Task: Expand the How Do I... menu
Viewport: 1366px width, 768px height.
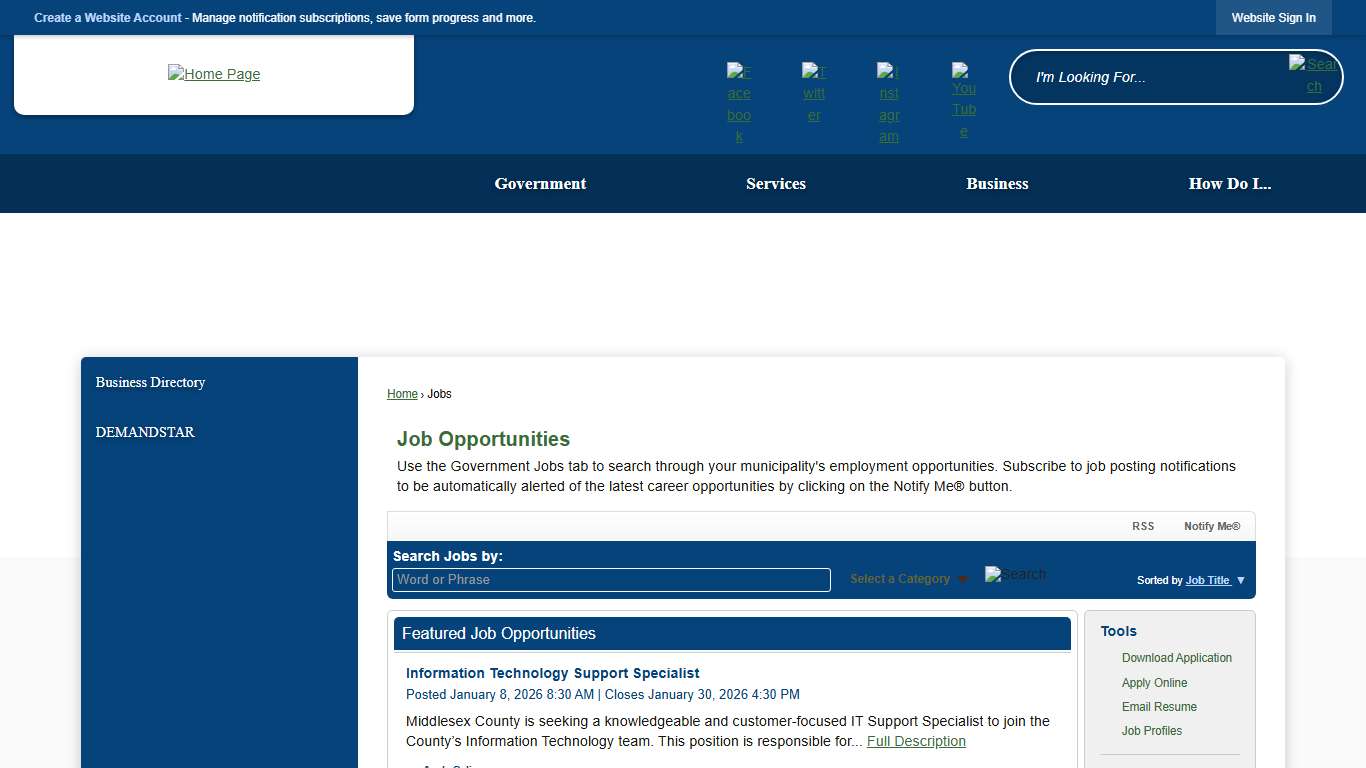Action: coord(1230,183)
